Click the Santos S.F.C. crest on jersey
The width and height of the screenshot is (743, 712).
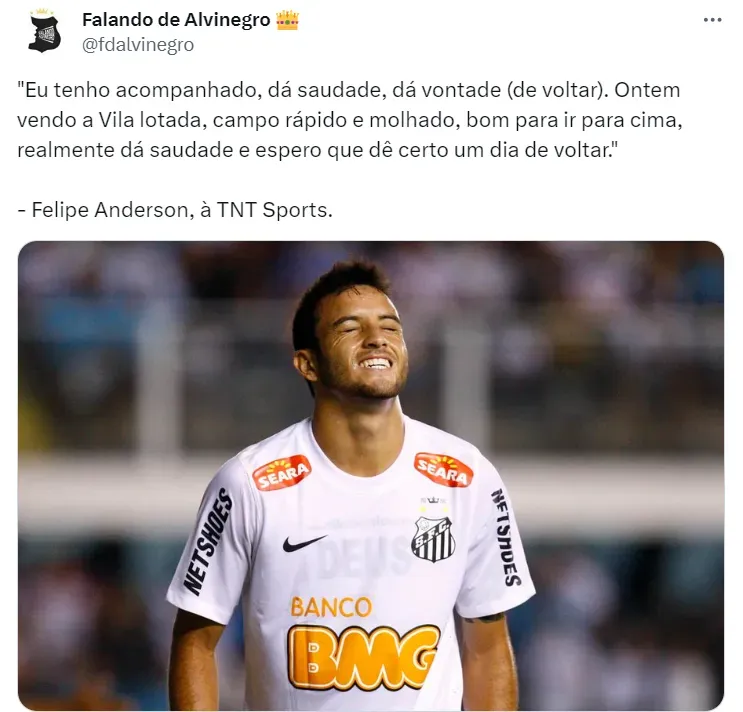(x=433, y=539)
